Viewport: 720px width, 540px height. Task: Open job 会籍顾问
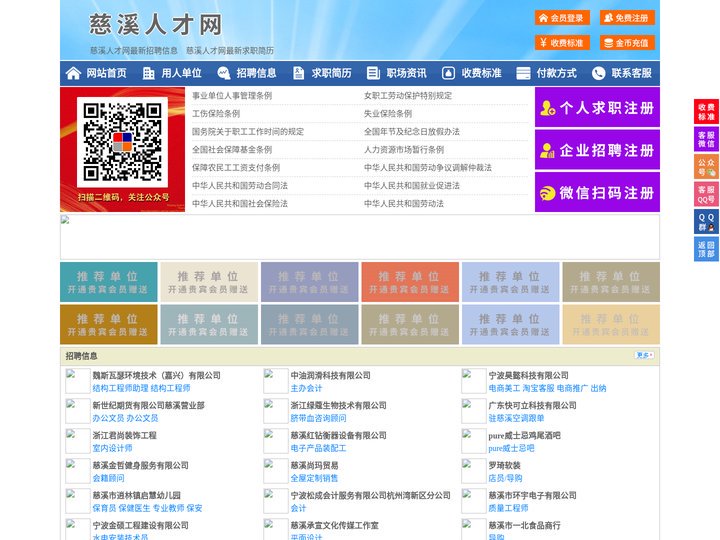click(x=108, y=478)
